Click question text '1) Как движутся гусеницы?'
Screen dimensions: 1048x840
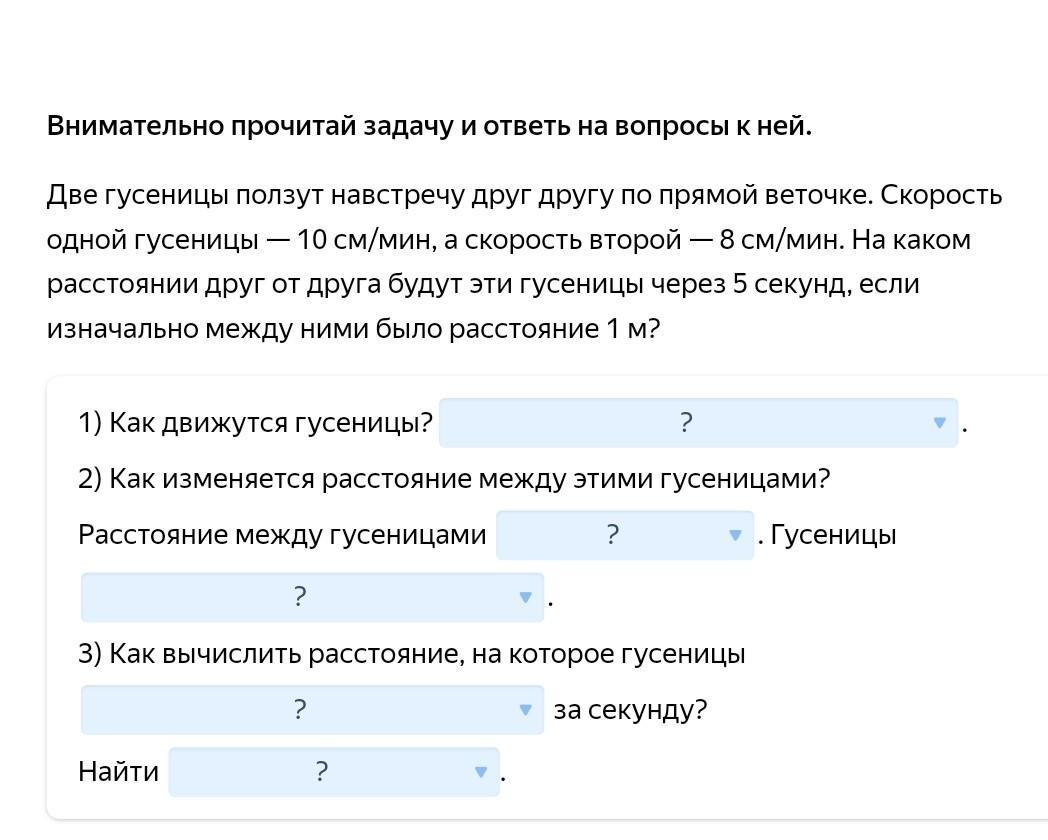(x=255, y=423)
